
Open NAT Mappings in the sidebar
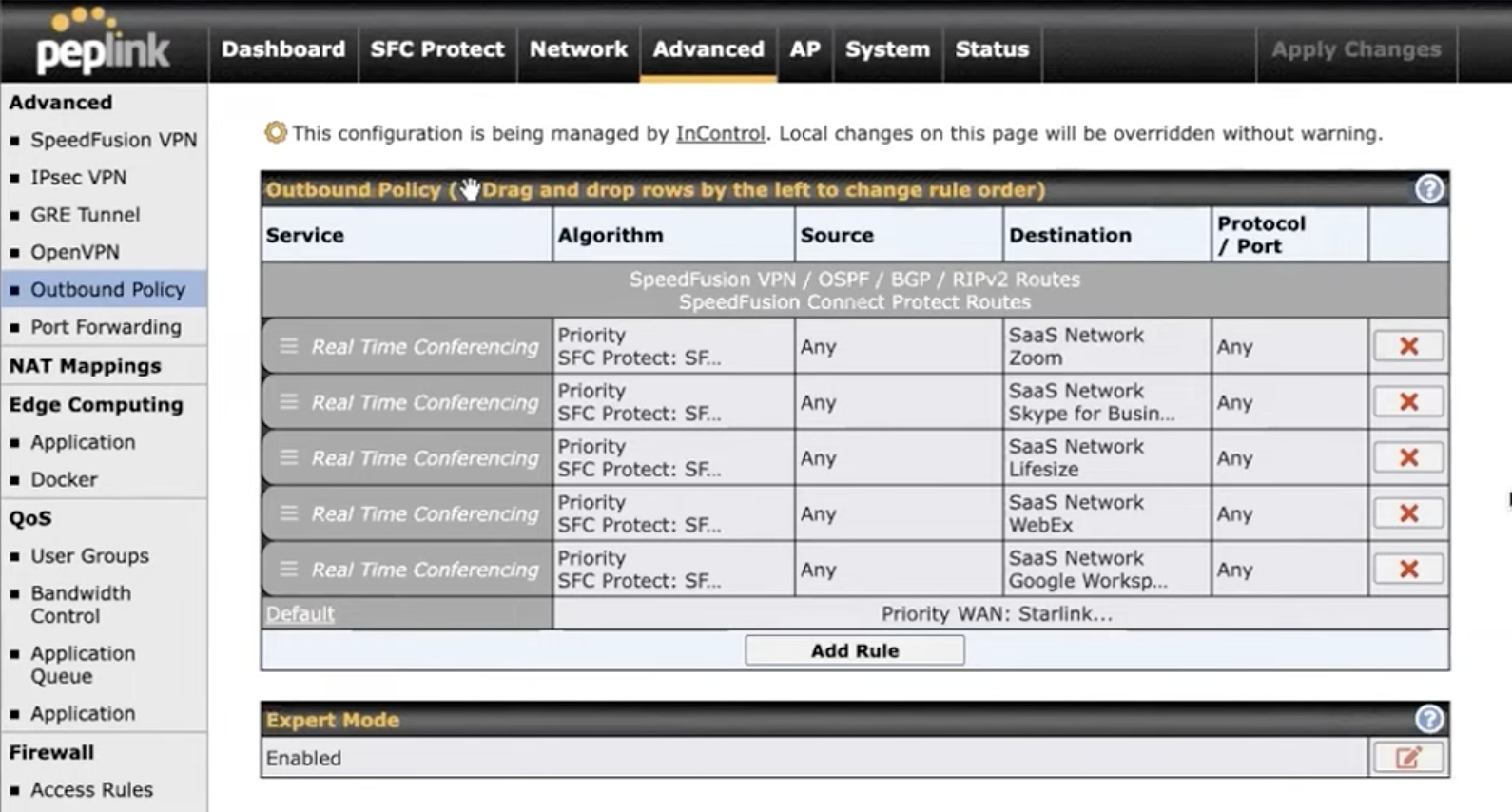pos(85,366)
